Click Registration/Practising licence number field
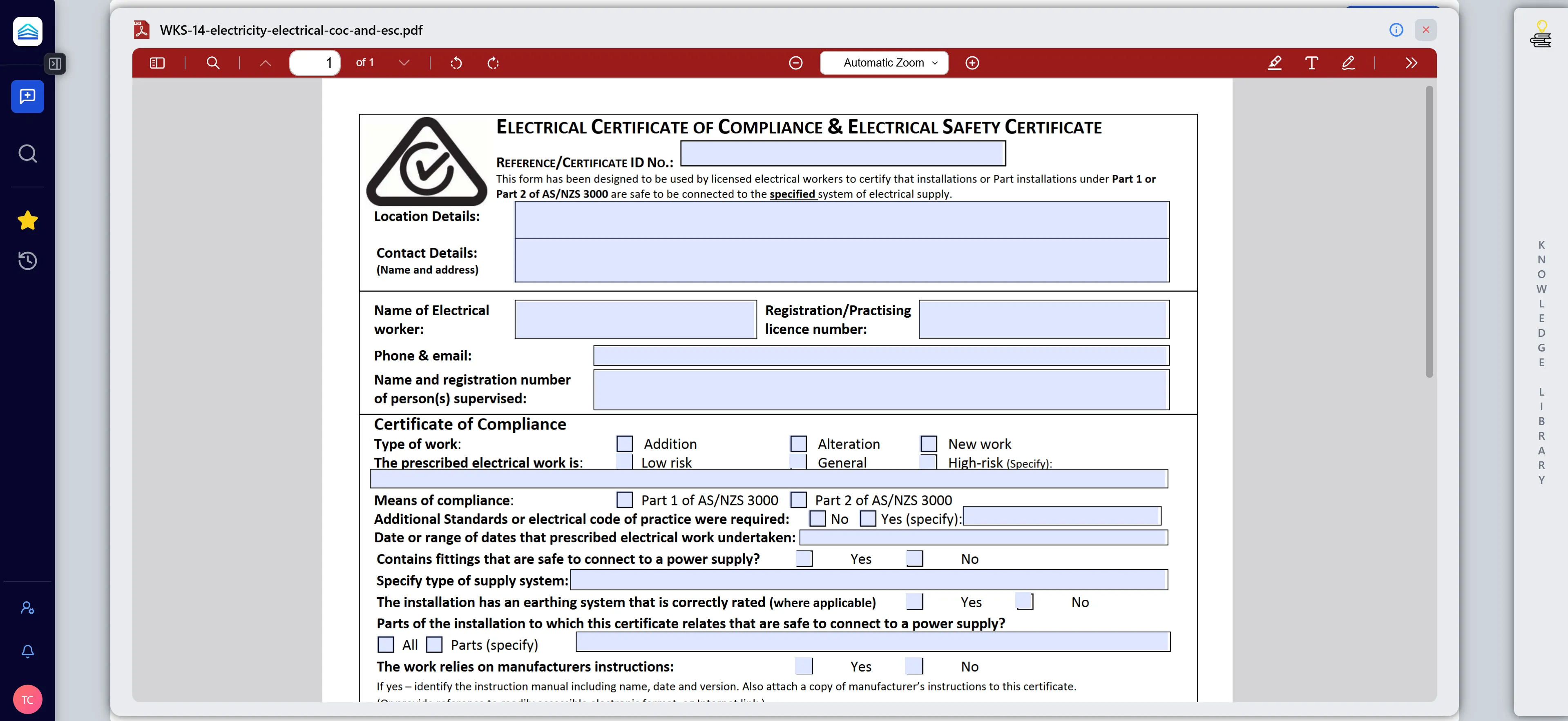This screenshot has width=1568, height=721. (1044, 319)
